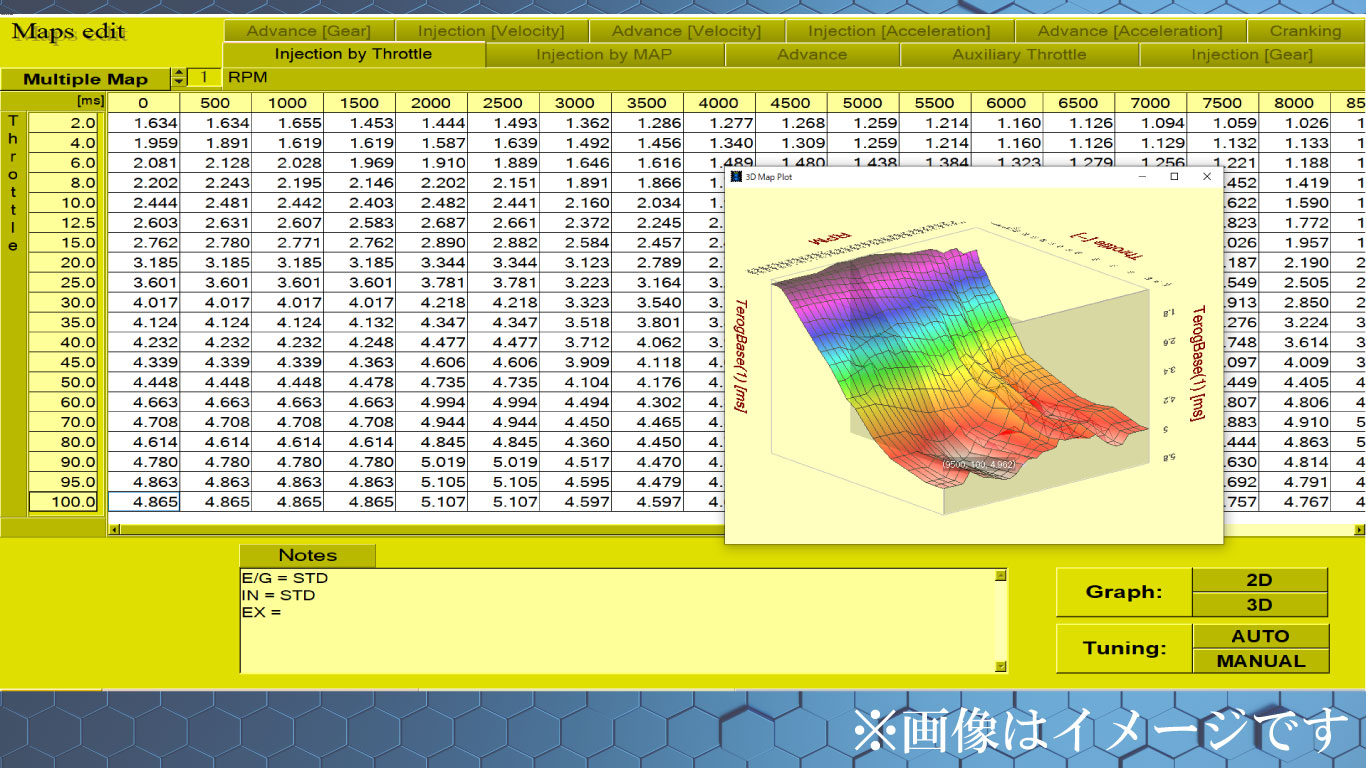Click cell 3.540 in the 3500 RPM column
Viewport: 1366px width, 768px height.
(648, 303)
